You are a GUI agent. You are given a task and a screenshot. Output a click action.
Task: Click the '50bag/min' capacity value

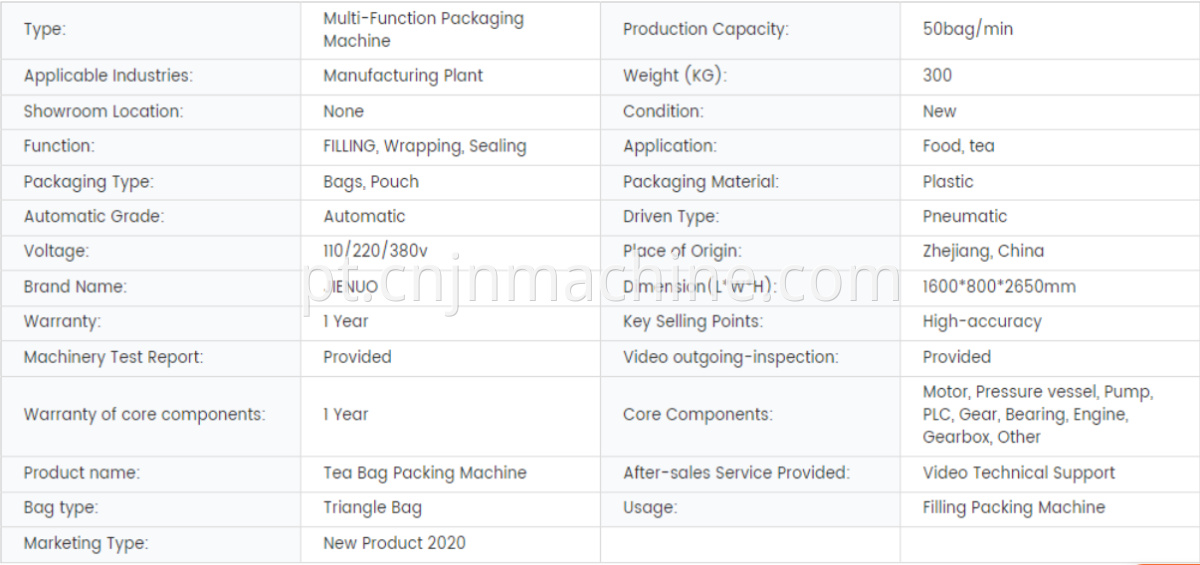[x=967, y=30]
